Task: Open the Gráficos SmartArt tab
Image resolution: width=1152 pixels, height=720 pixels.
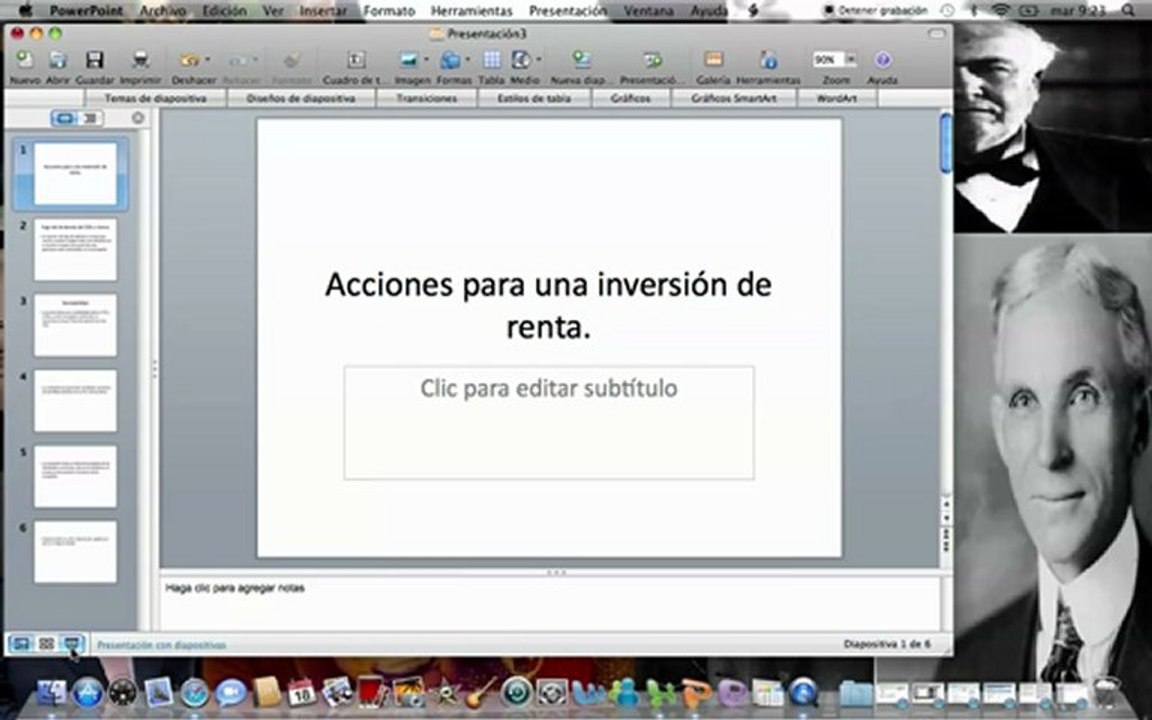Action: tap(733, 98)
